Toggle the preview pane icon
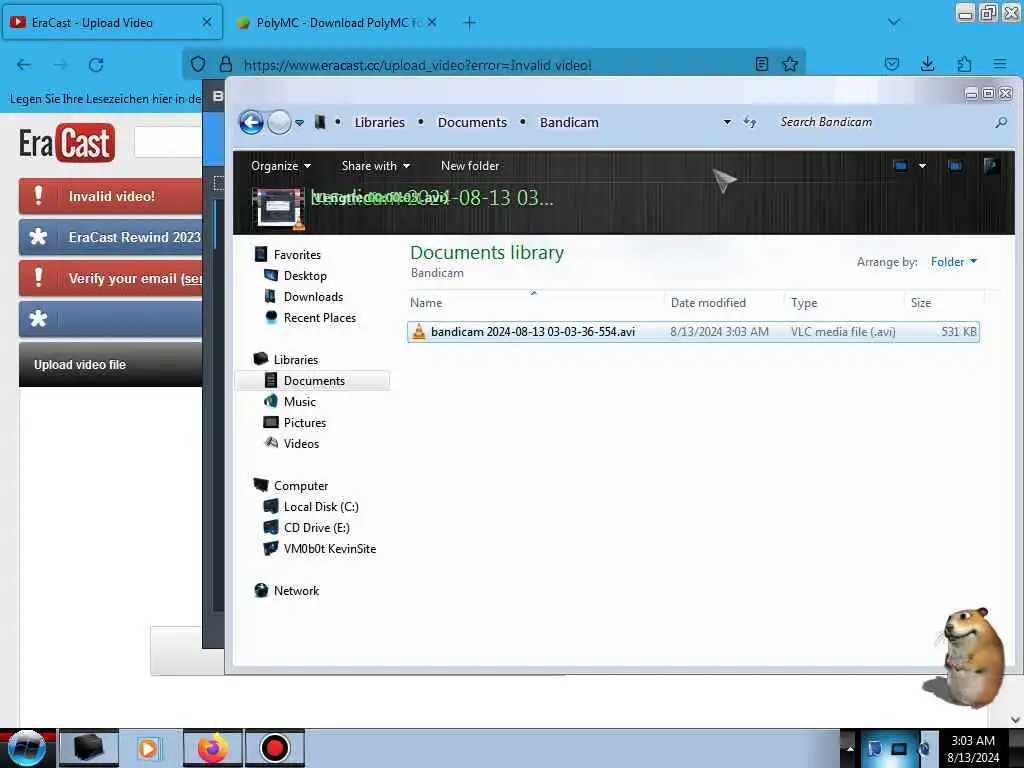 [x=955, y=166]
